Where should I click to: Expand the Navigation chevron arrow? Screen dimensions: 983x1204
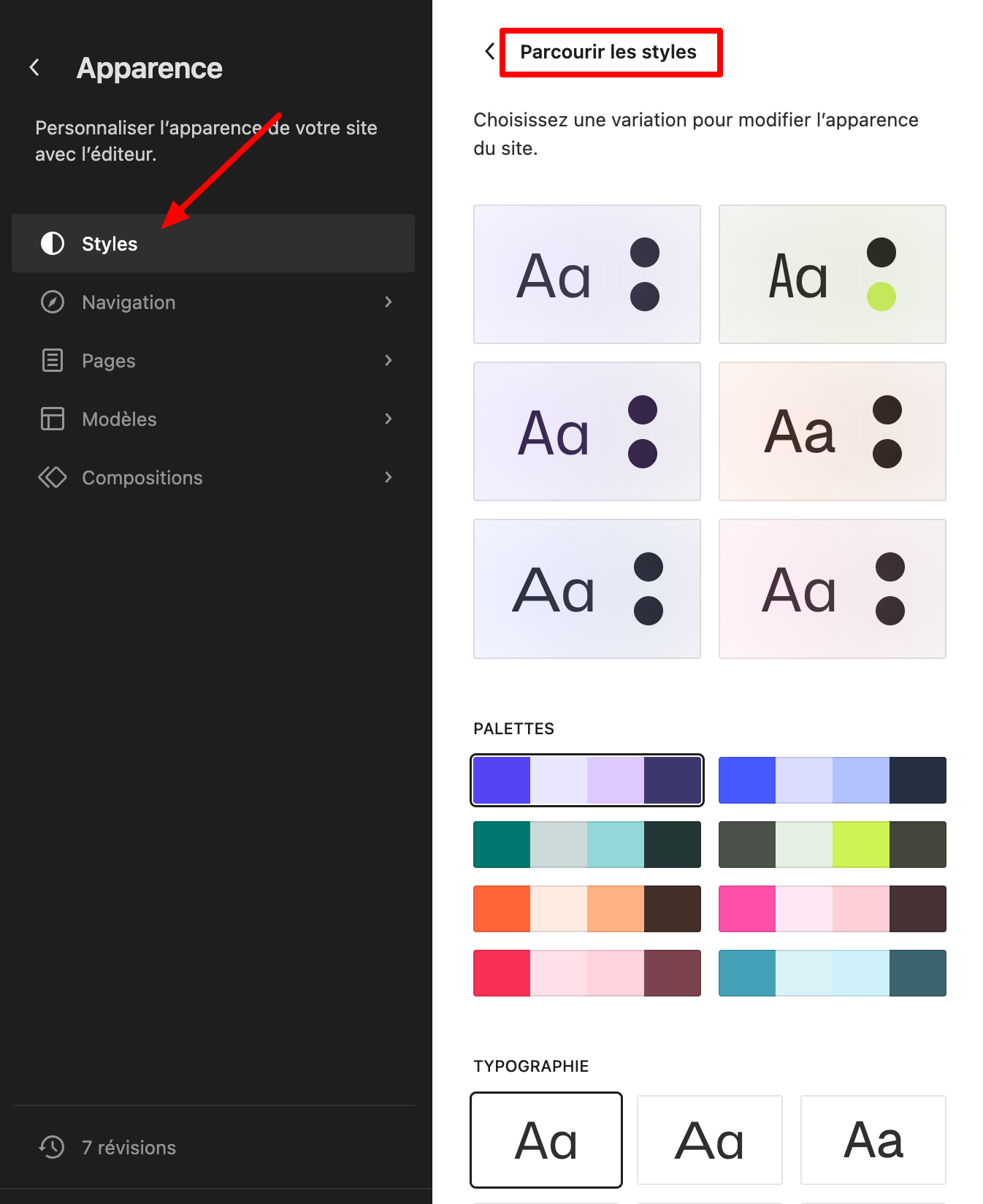[389, 302]
